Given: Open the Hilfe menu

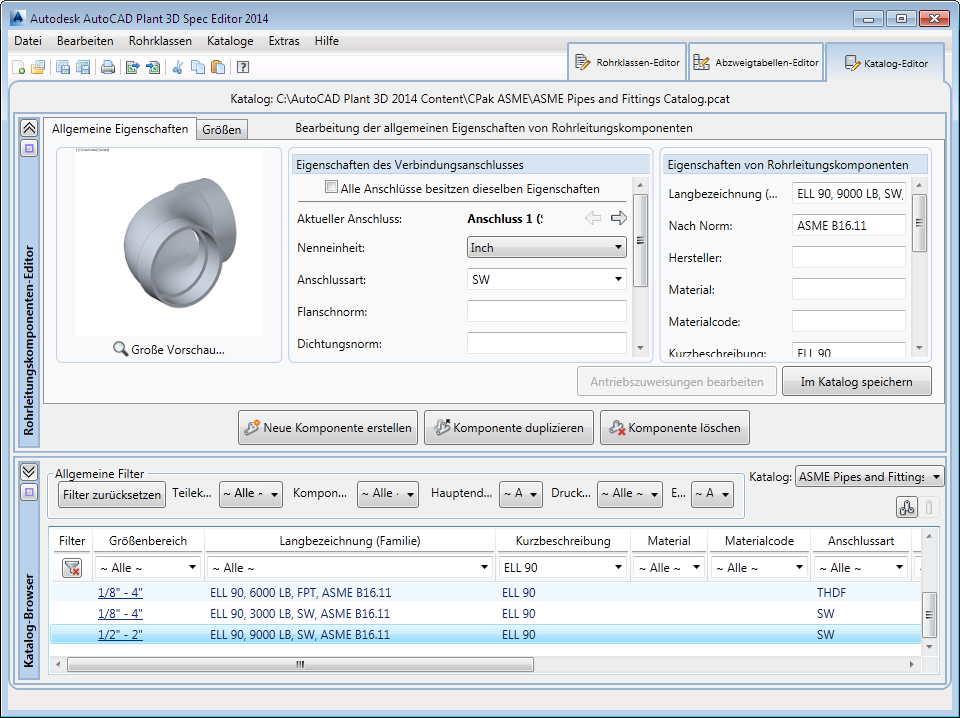Looking at the screenshot, I should [327, 41].
